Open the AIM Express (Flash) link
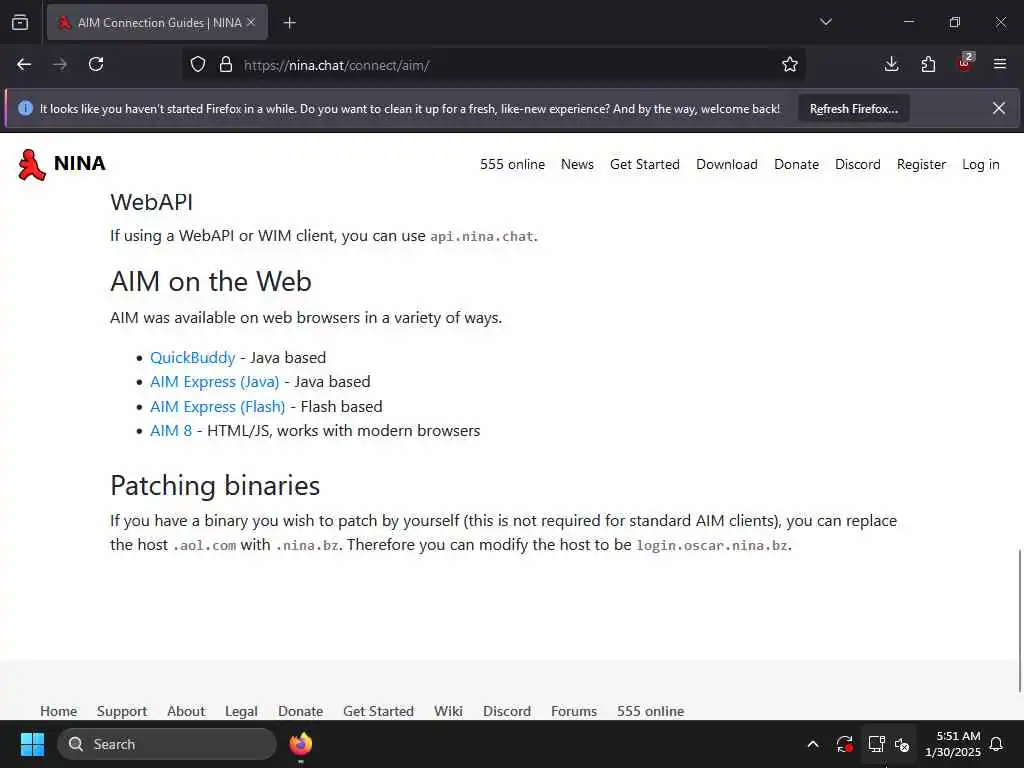Image resolution: width=1024 pixels, height=768 pixels. (217, 407)
